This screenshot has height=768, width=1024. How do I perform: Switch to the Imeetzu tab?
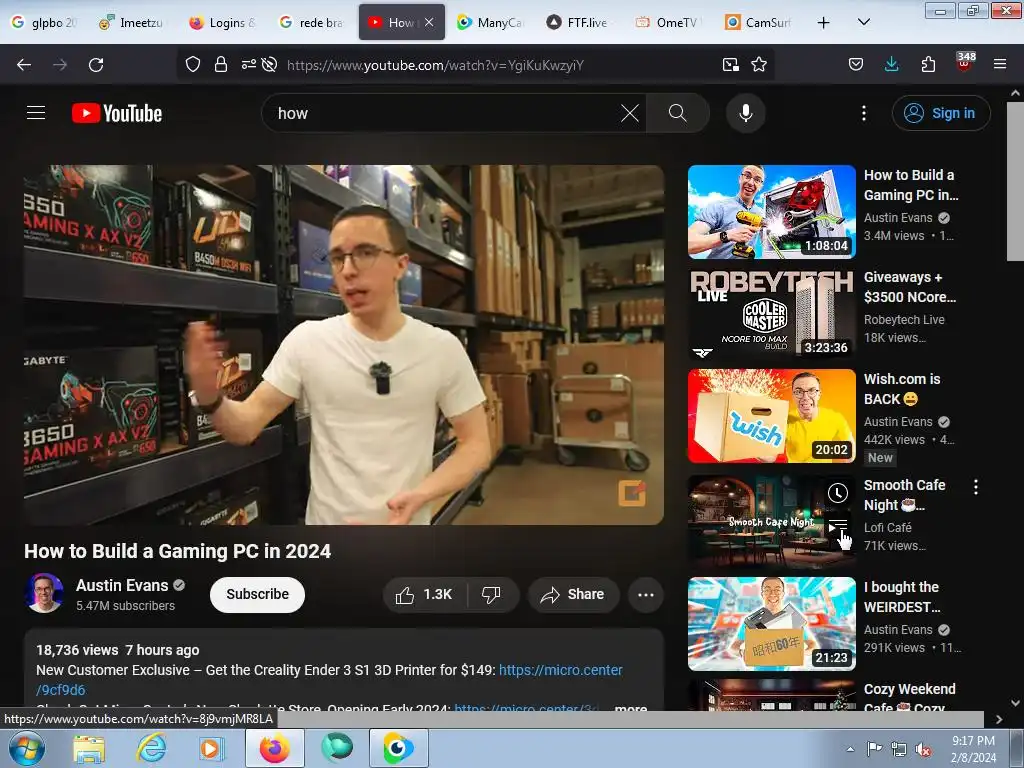tap(133, 22)
